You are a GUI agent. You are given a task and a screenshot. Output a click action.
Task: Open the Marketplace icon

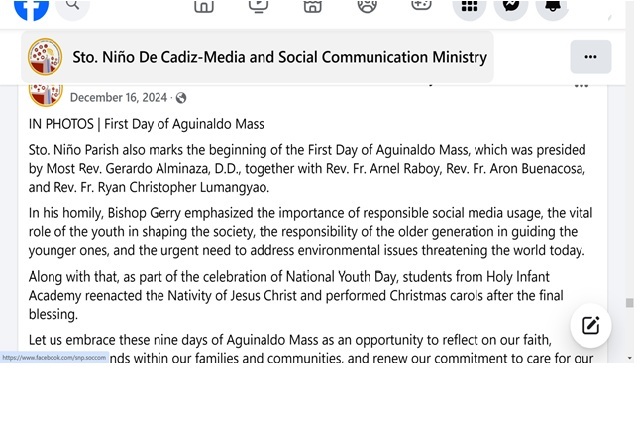click(x=313, y=7)
